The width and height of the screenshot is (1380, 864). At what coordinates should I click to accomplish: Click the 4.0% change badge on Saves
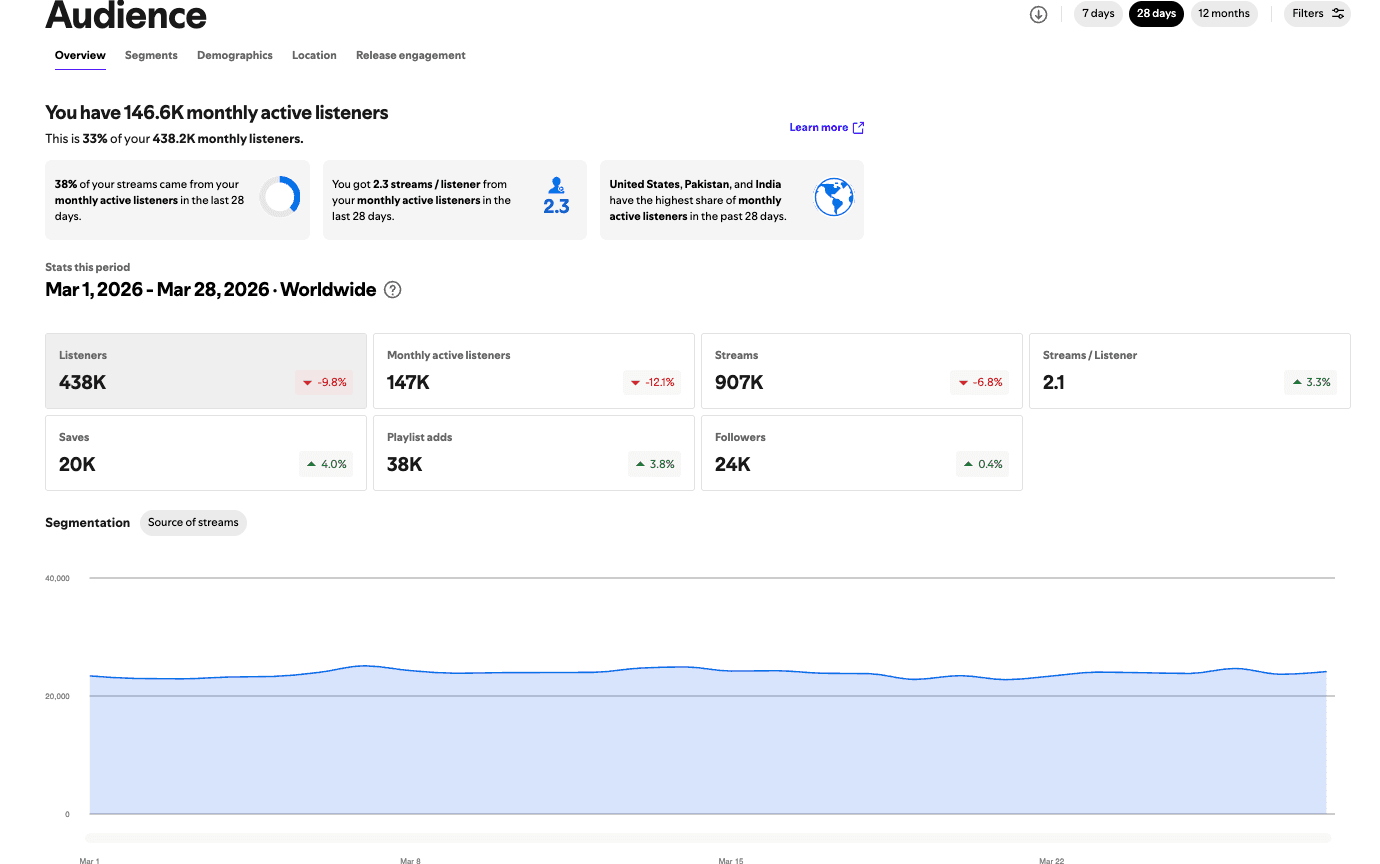pyautogui.click(x=326, y=464)
